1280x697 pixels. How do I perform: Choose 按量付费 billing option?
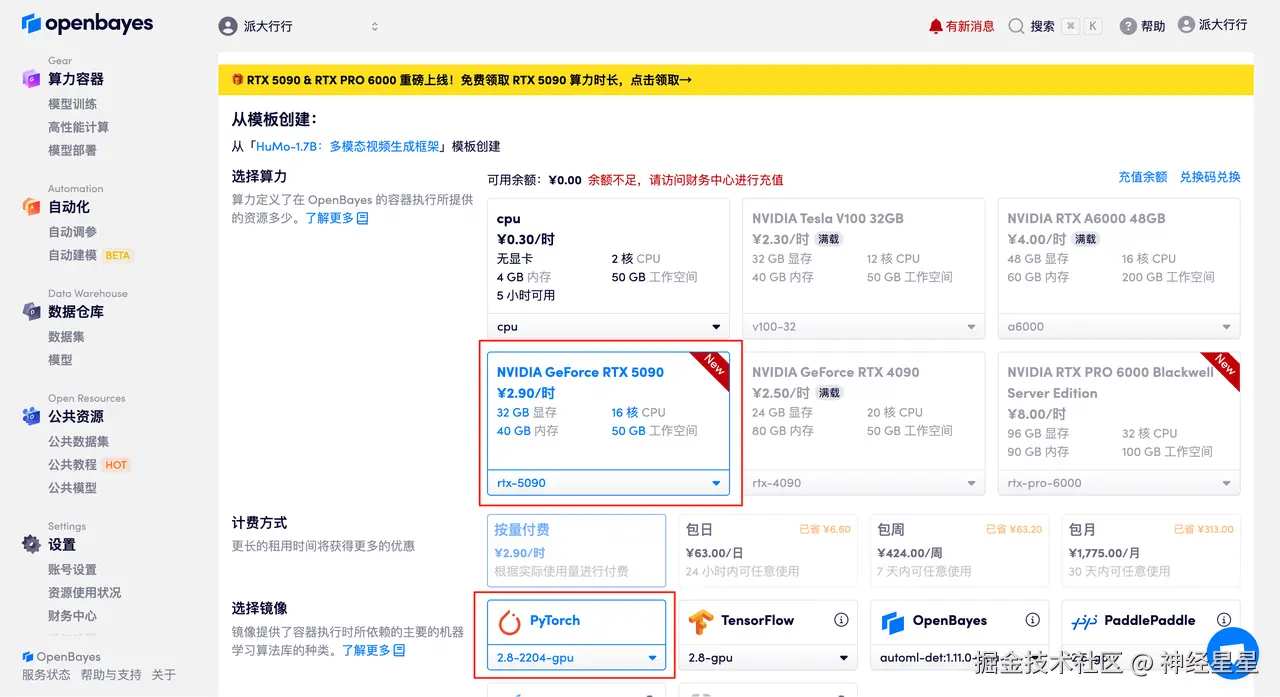click(x=577, y=550)
